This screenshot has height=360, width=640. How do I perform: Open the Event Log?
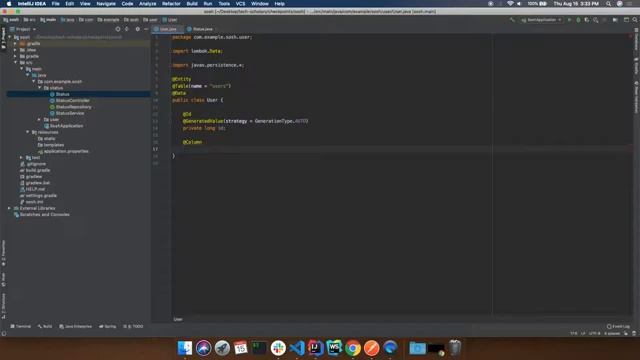[618, 327]
